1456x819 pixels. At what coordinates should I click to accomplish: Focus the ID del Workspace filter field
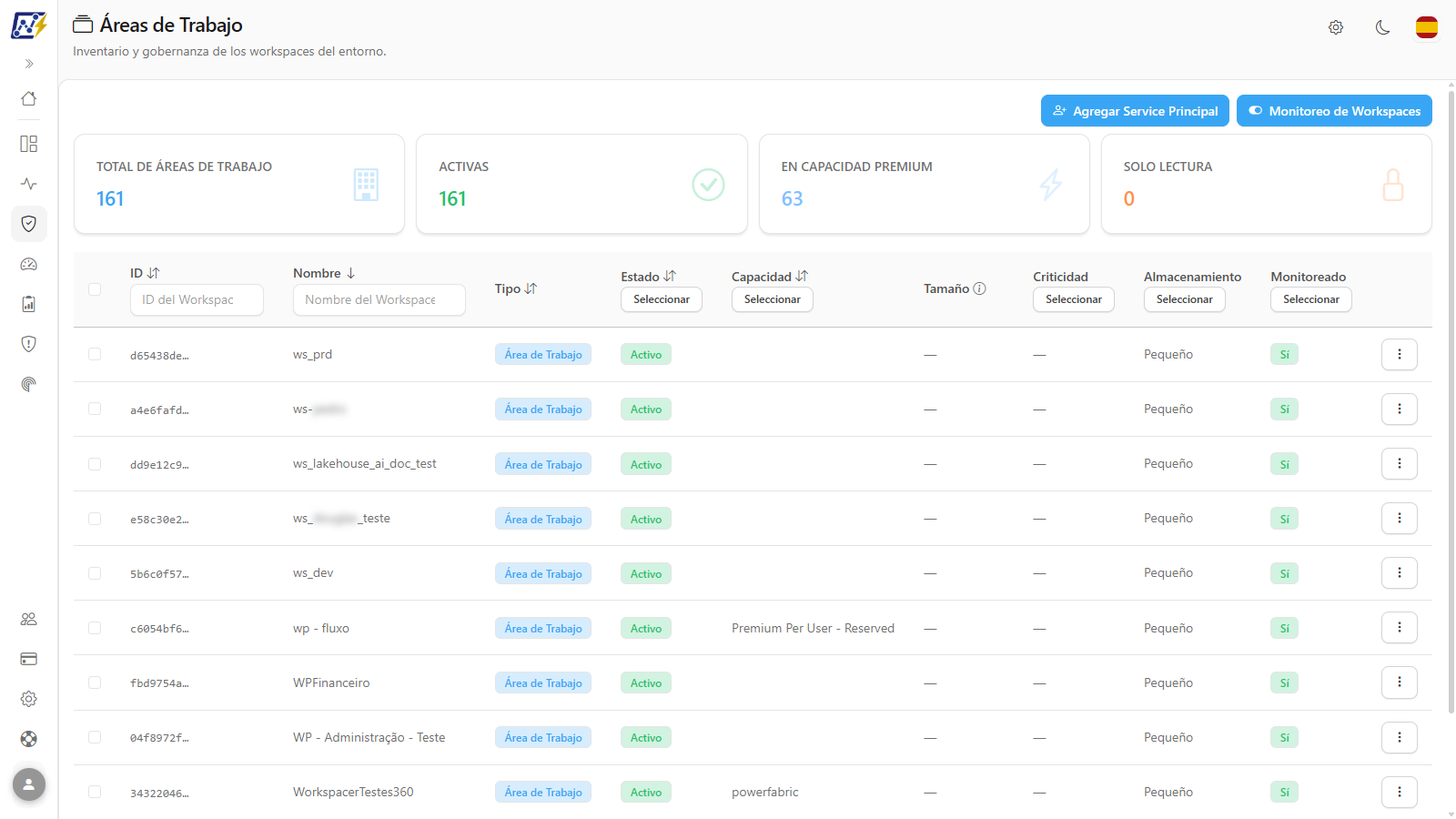point(197,299)
